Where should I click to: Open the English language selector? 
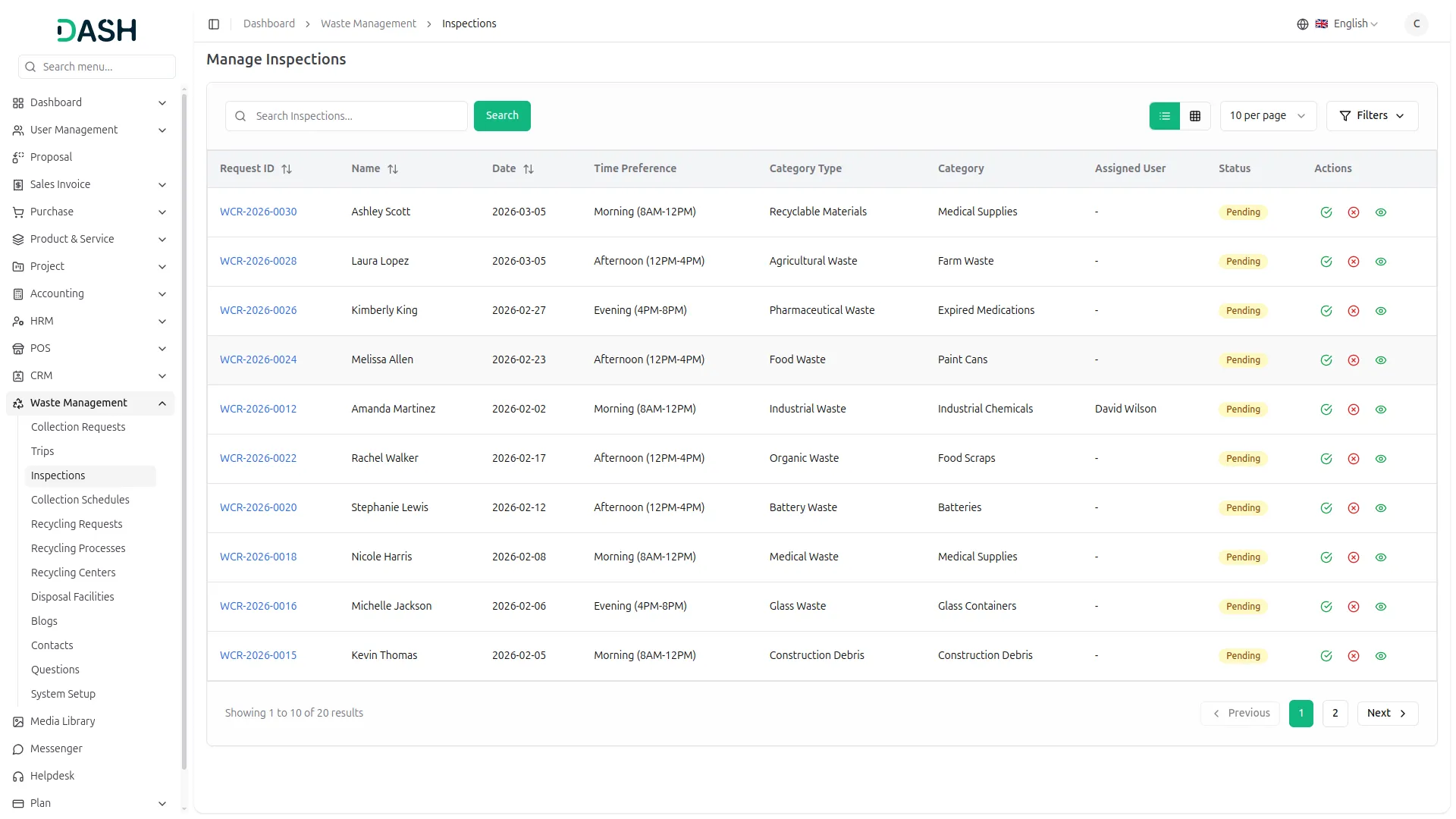click(1348, 24)
